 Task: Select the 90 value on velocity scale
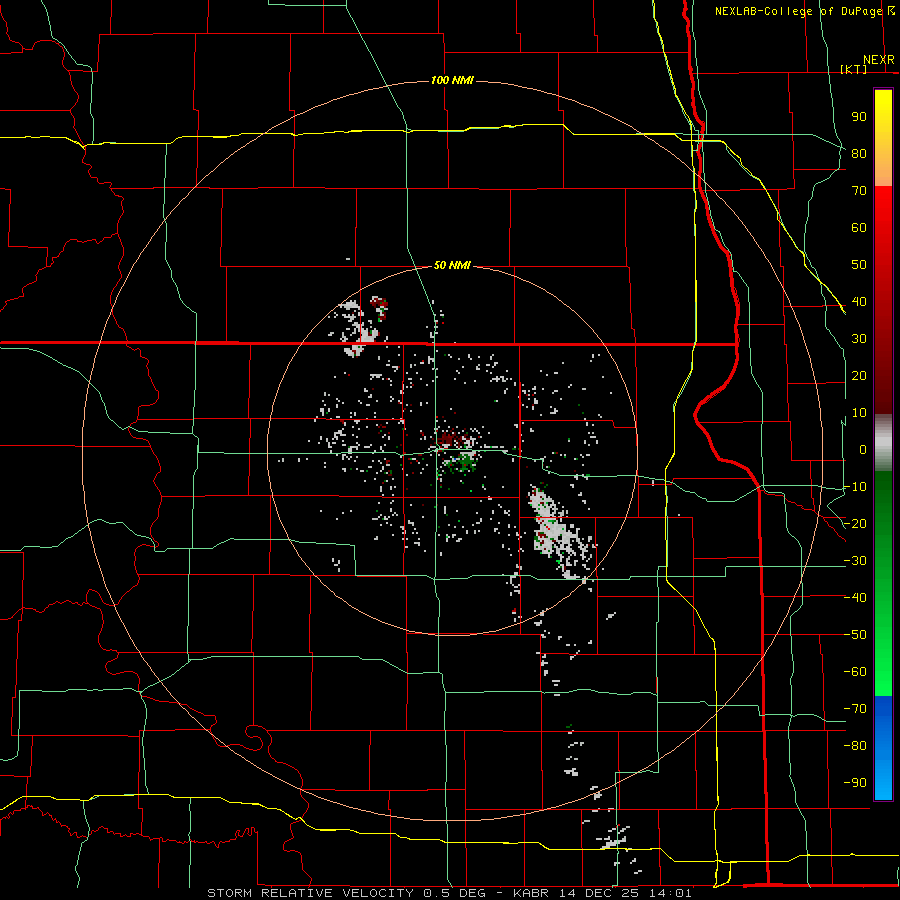coord(859,117)
